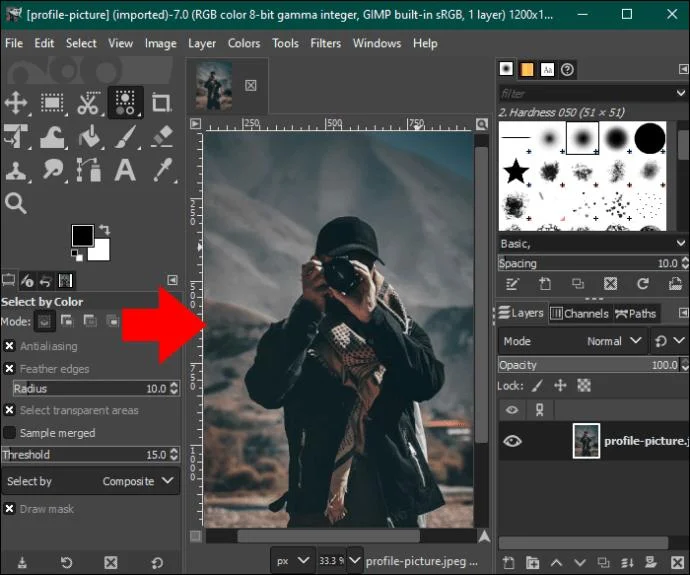Click Refresh brushes icon

tap(643, 284)
